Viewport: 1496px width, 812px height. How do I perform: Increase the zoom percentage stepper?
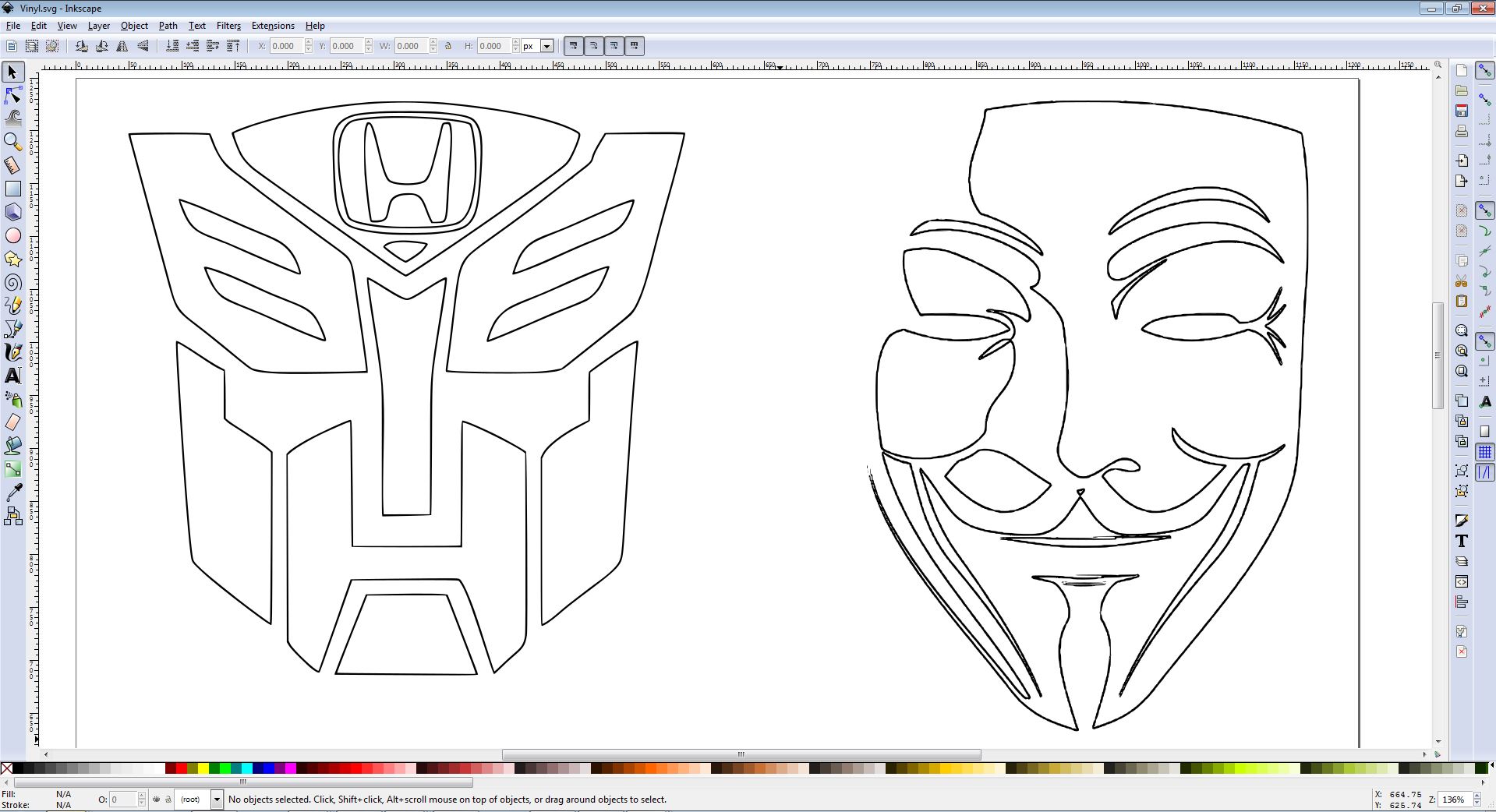[1477, 796]
